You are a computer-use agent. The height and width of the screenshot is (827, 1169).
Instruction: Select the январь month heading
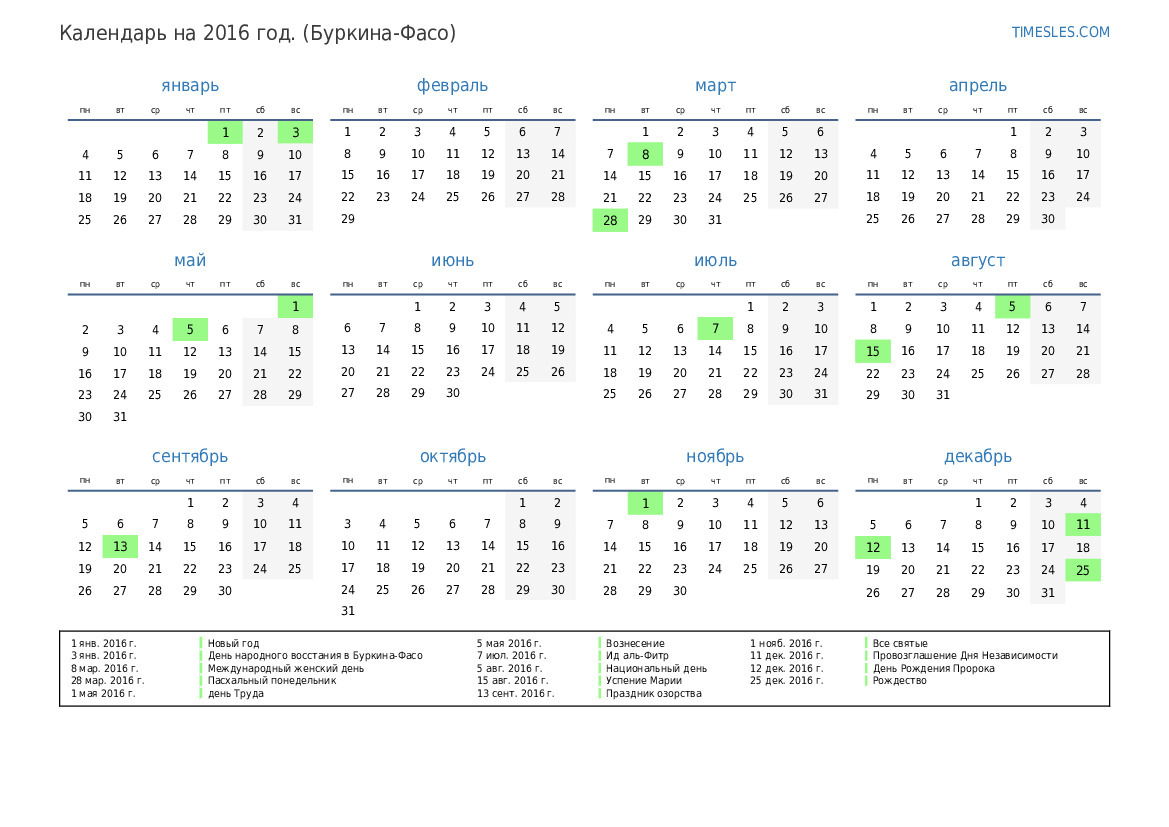(190, 86)
